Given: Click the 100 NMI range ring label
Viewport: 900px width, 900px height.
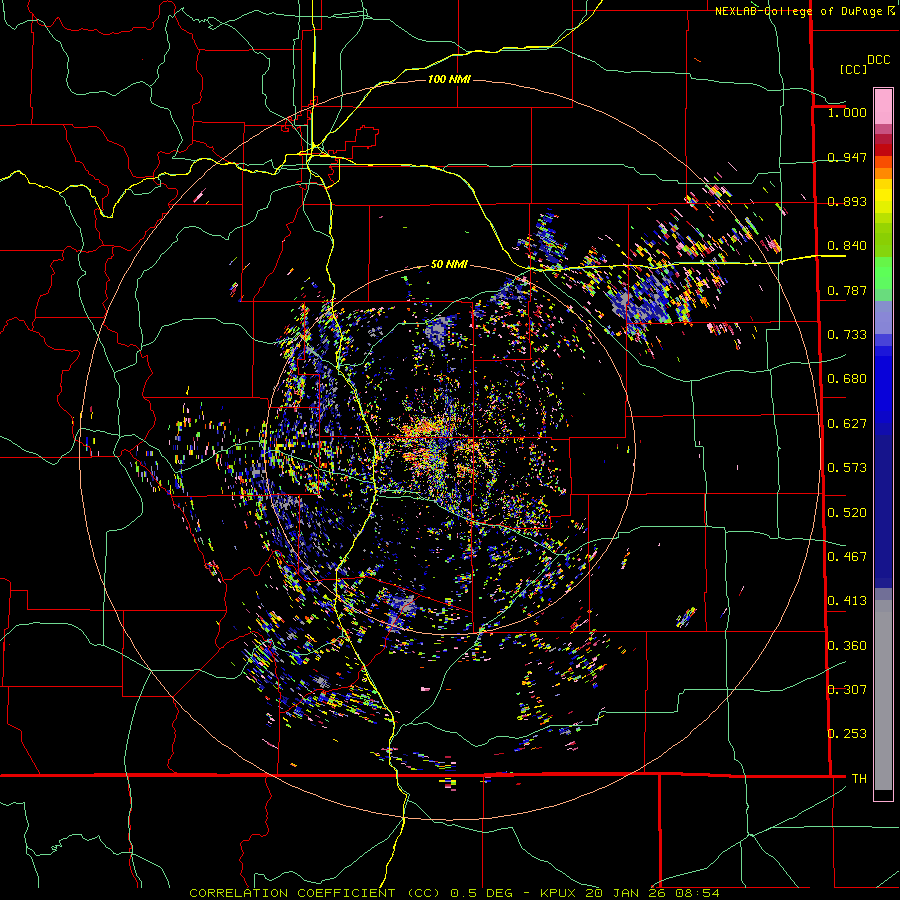Looking at the screenshot, I should [x=449, y=79].
